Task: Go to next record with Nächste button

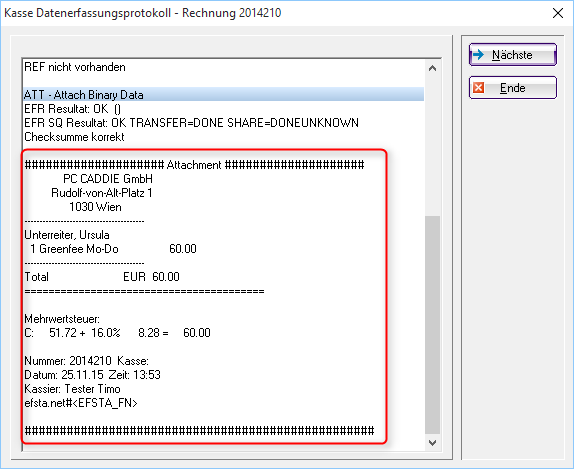Action: click(512, 55)
